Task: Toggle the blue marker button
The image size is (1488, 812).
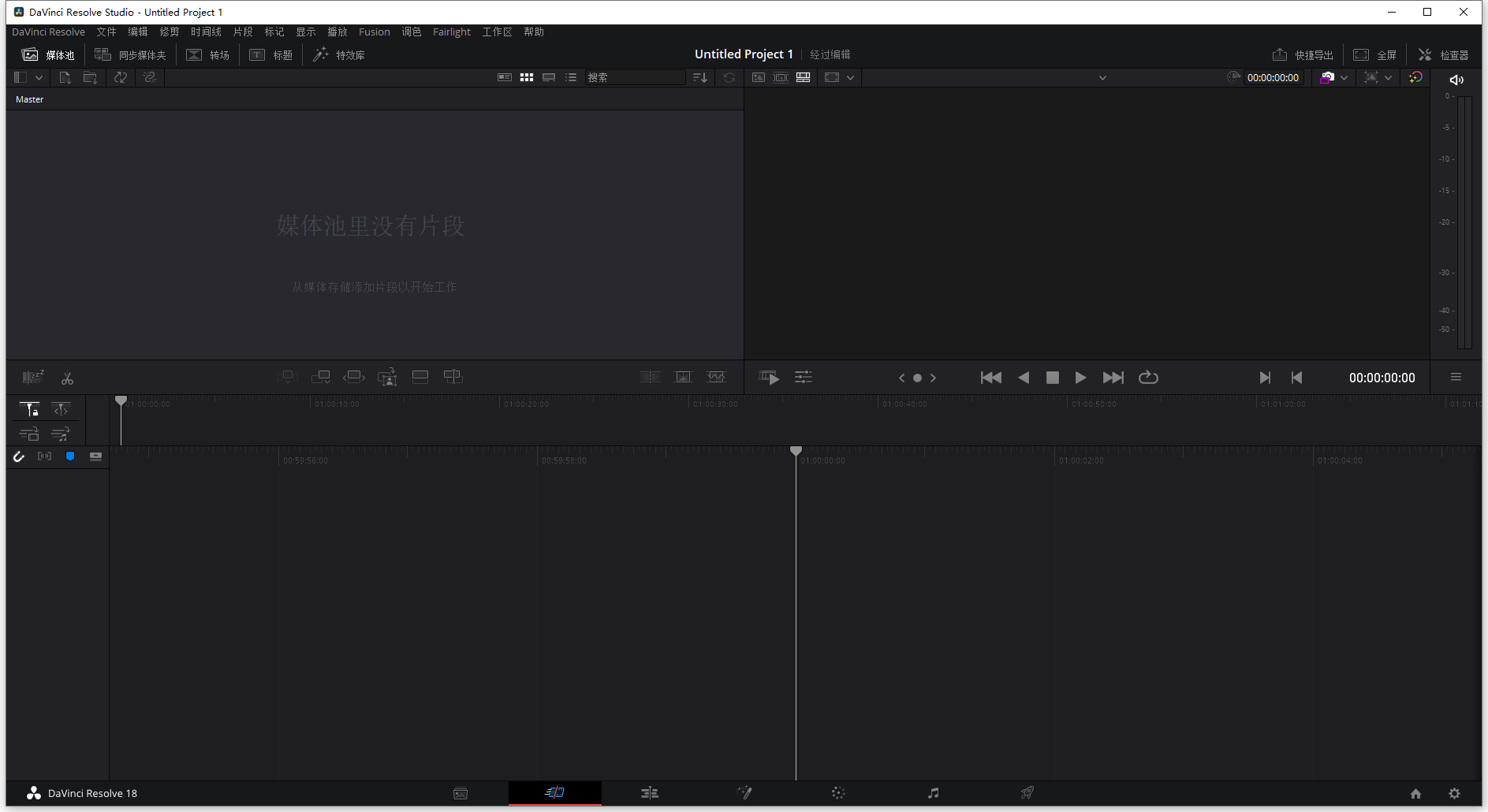Action: pyautogui.click(x=70, y=456)
